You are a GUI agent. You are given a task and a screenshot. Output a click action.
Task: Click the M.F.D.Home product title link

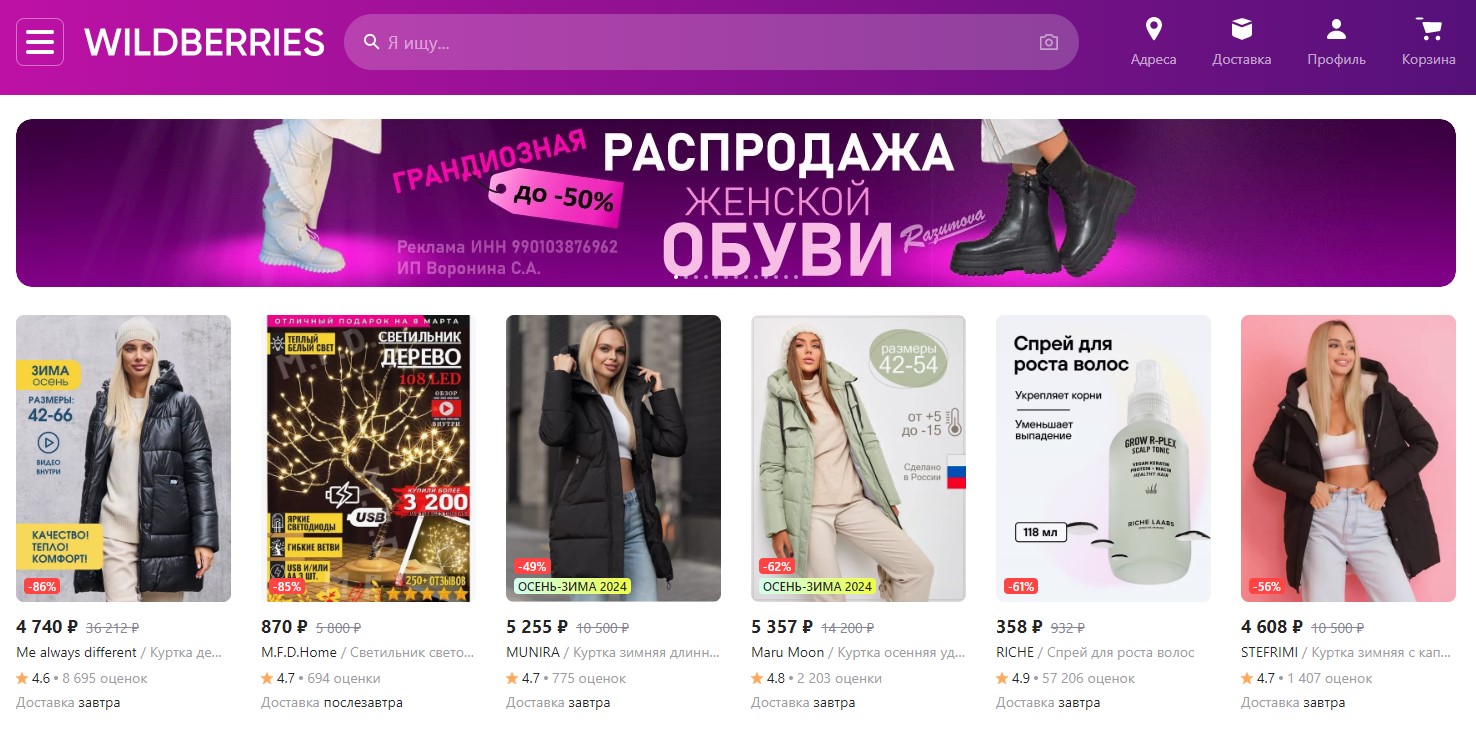click(x=367, y=652)
